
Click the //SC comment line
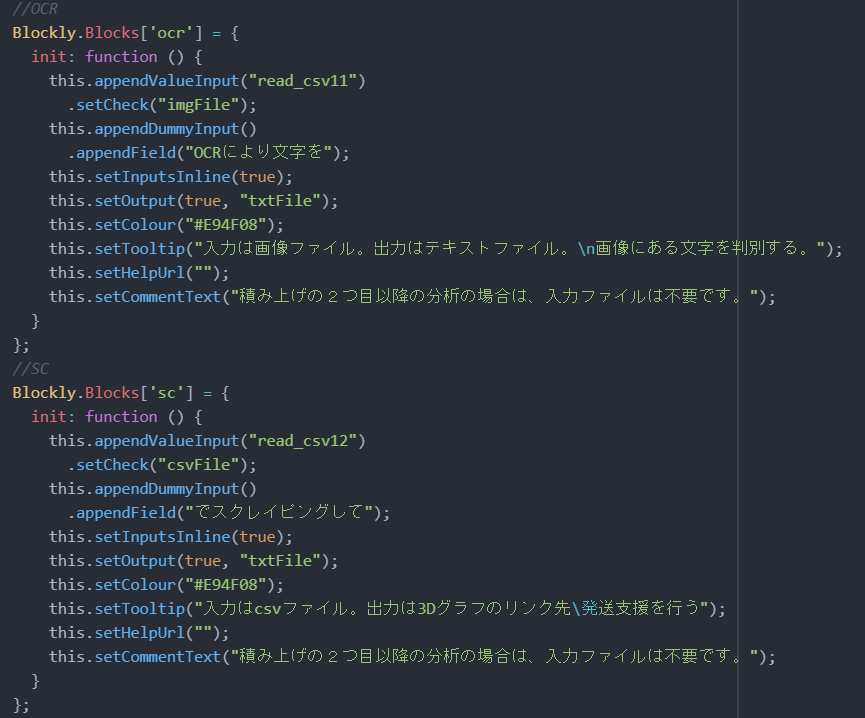pyautogui.click(x=30, y=369)
